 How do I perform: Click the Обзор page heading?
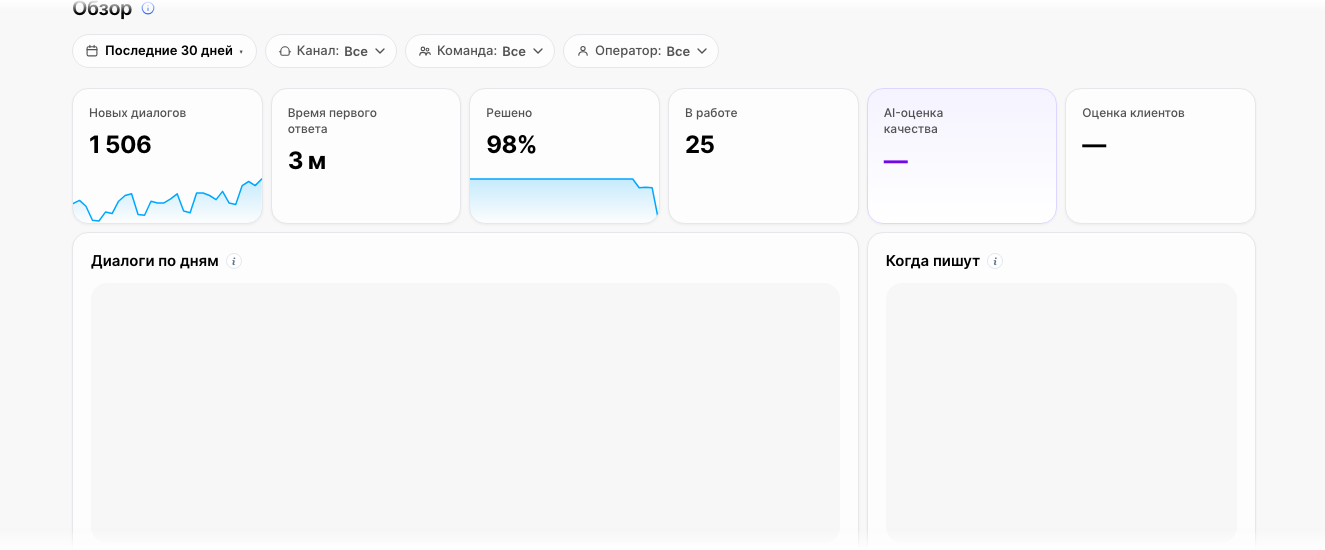[x=102, y=9]
